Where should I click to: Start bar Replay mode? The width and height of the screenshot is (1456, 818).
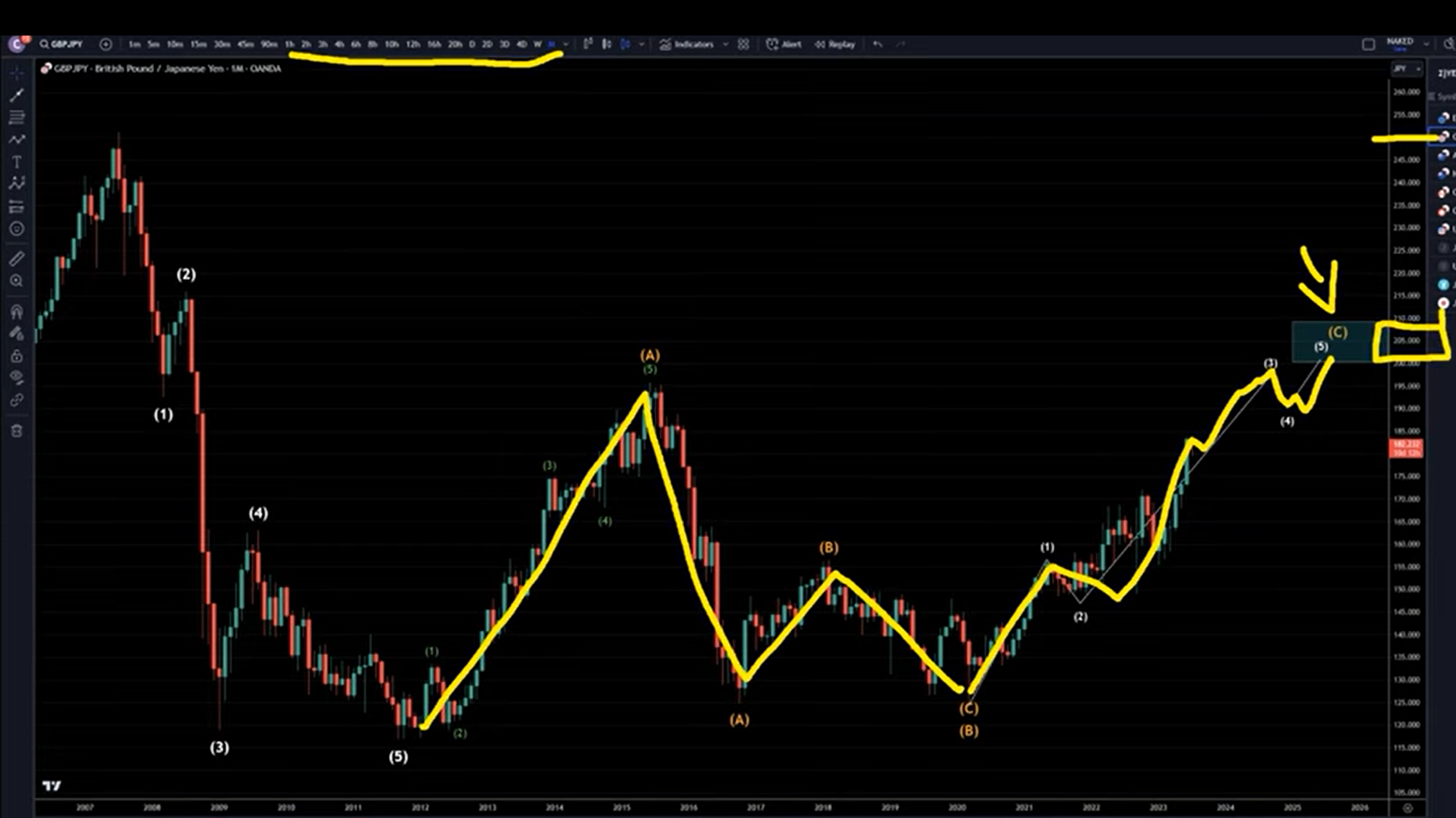(x=835, y=44)
